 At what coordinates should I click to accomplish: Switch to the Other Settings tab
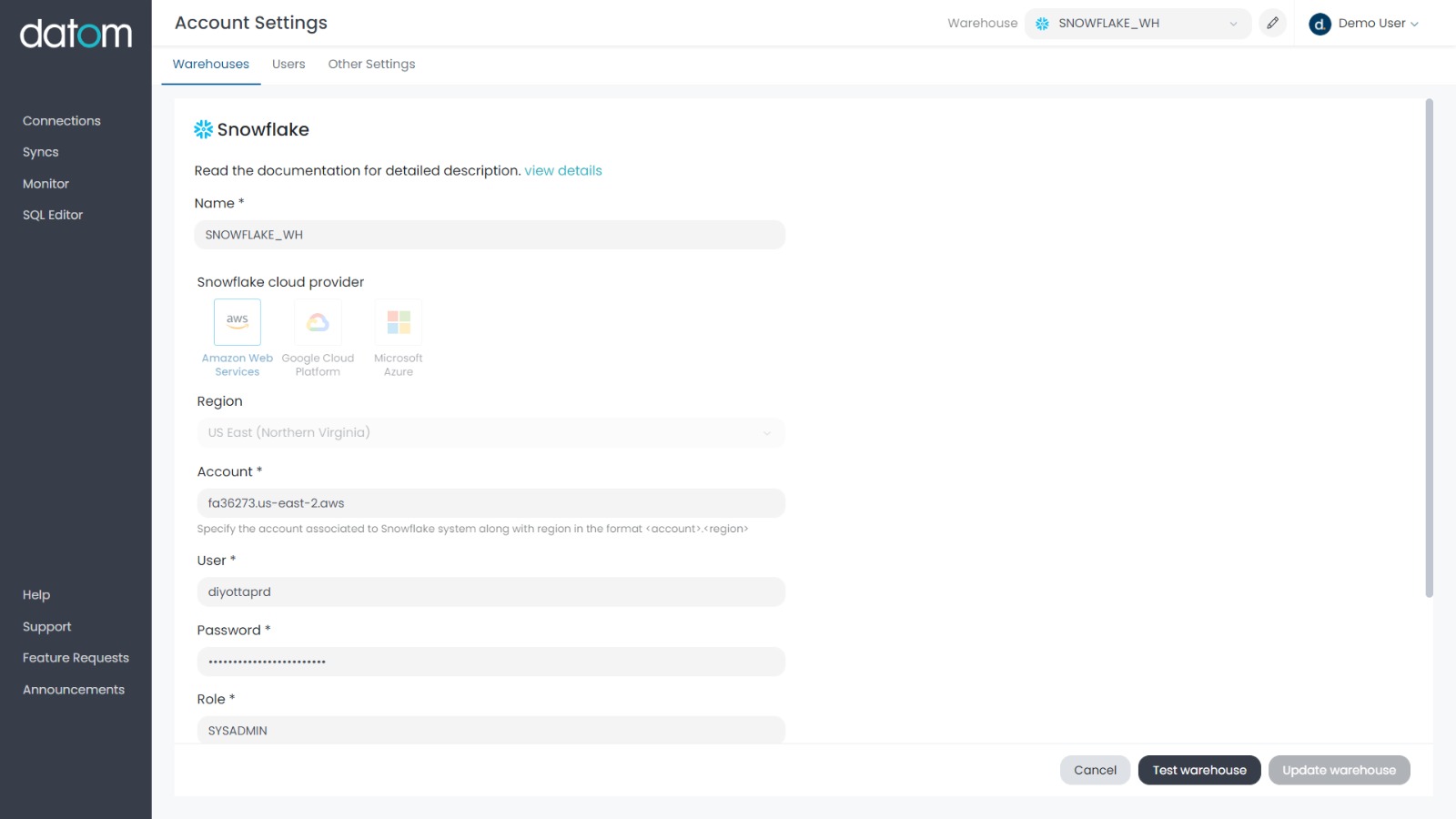371,65
